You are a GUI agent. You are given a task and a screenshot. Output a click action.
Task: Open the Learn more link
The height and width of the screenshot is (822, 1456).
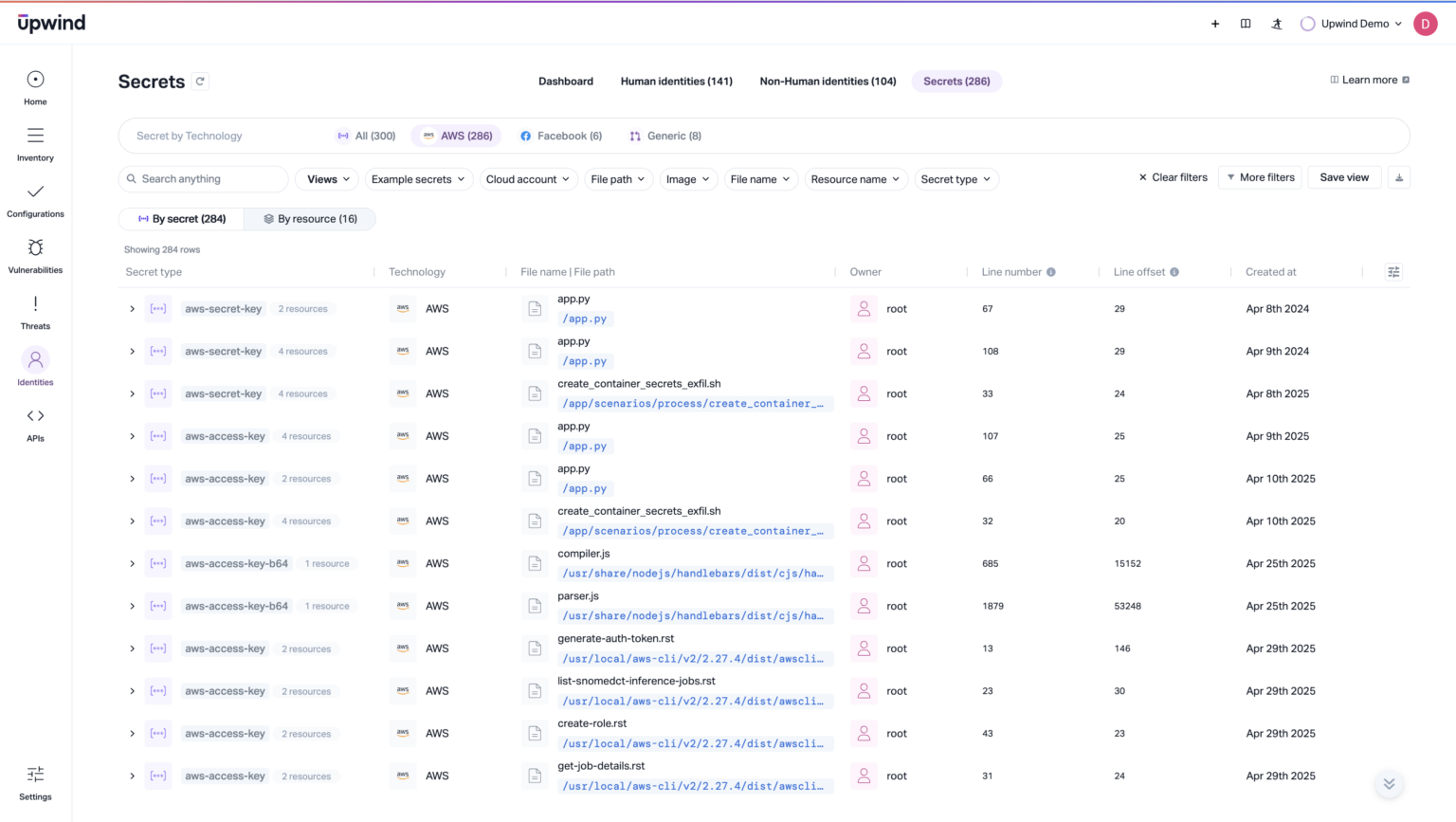[x=1370, y=80]
